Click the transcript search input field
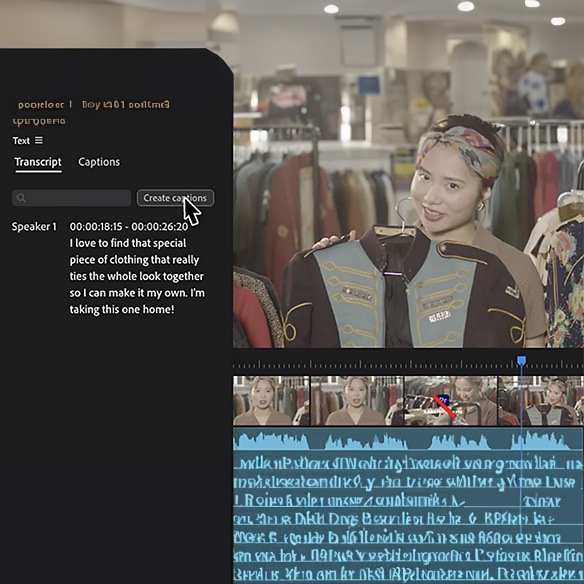This screenshot has width=584, height=584. 72,198
